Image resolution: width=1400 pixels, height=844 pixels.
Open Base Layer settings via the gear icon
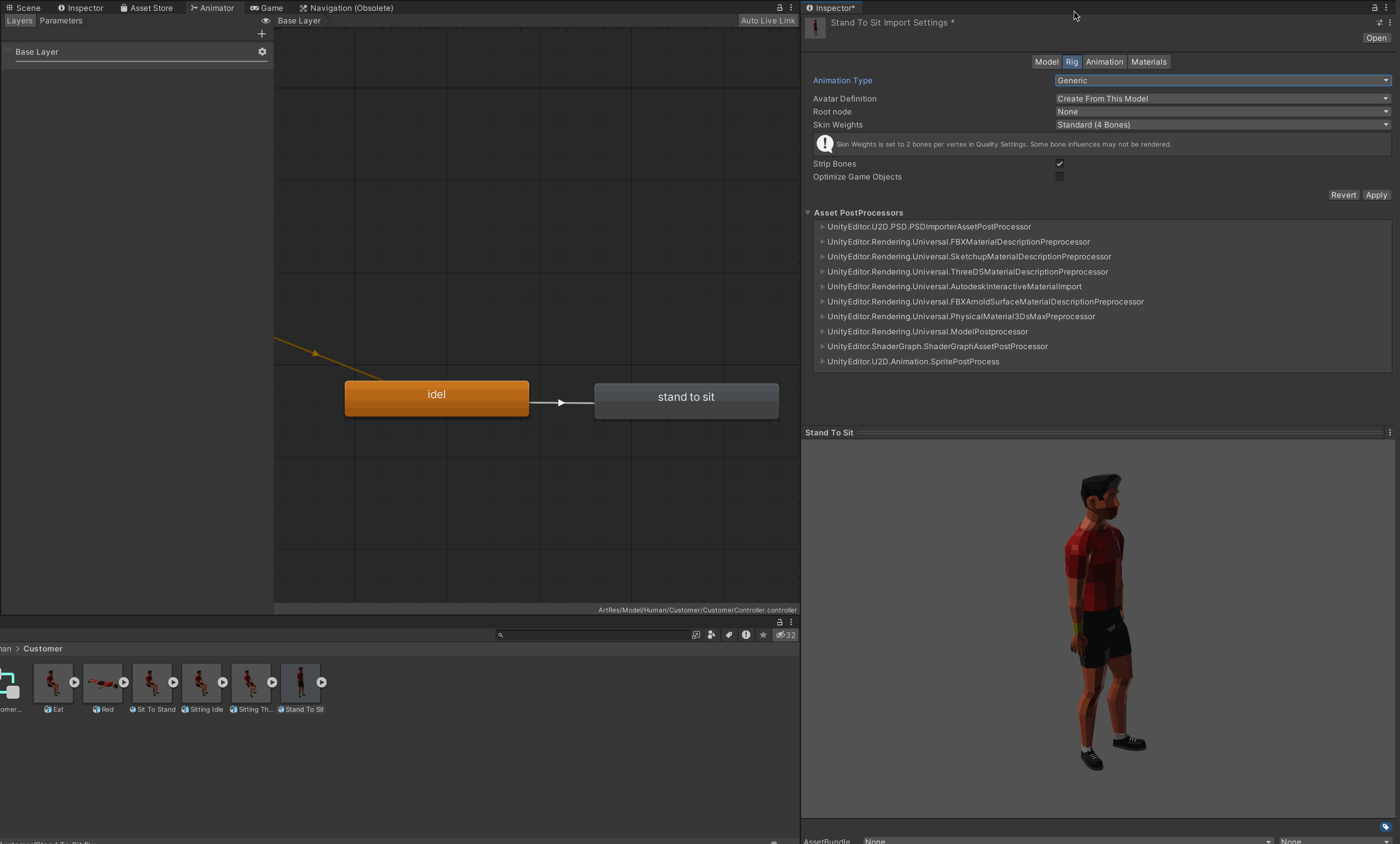pos(262,52)
